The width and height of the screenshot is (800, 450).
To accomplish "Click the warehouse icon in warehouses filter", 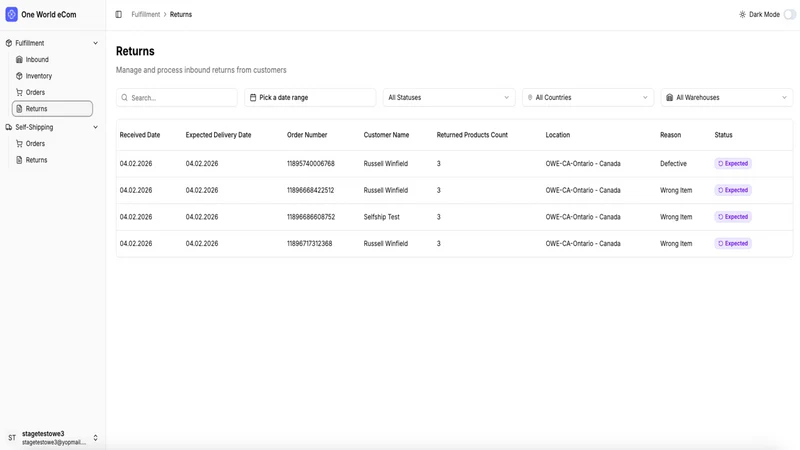I will tap(669, 97).
